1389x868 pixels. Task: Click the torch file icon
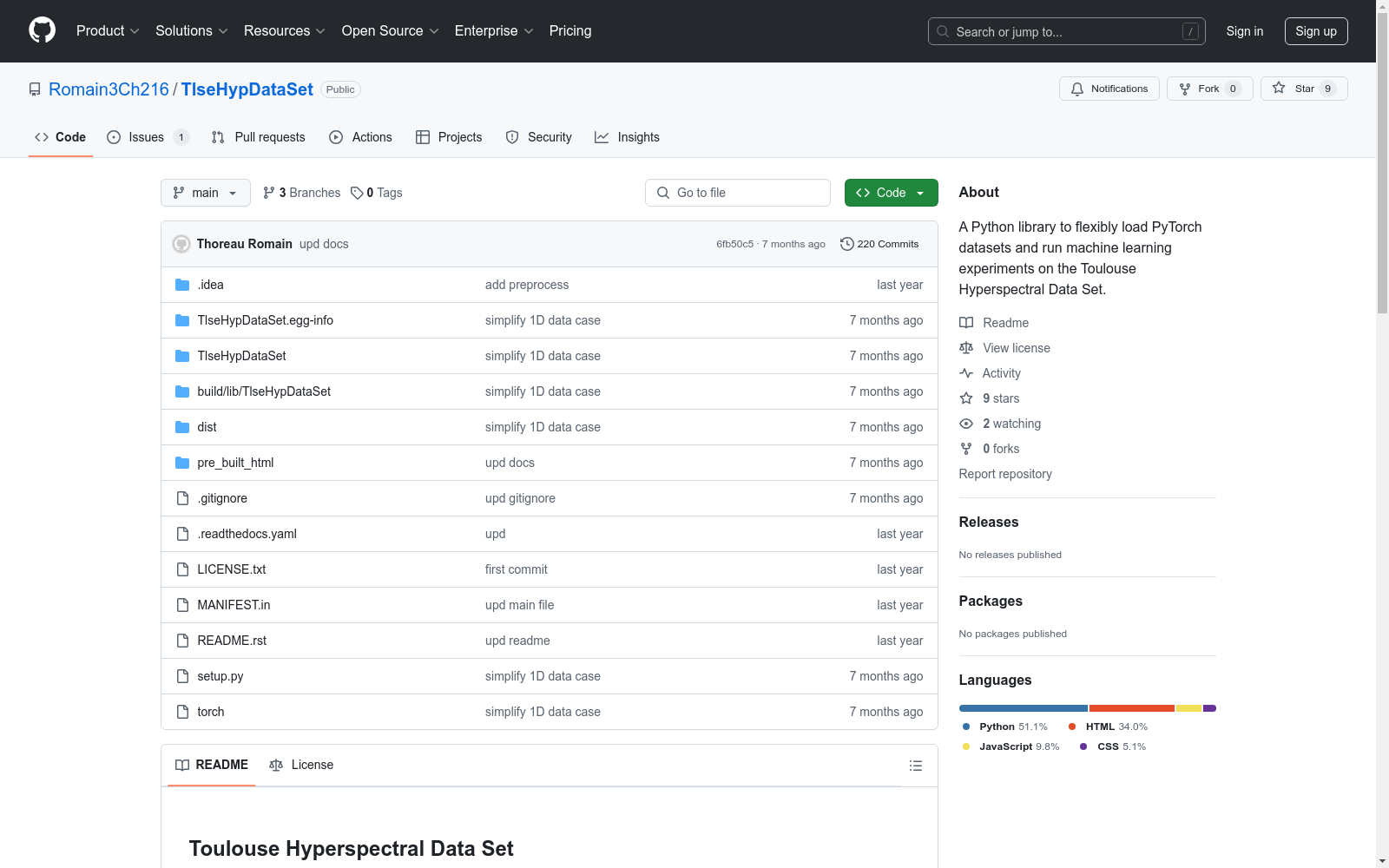(x=182, y=712)
